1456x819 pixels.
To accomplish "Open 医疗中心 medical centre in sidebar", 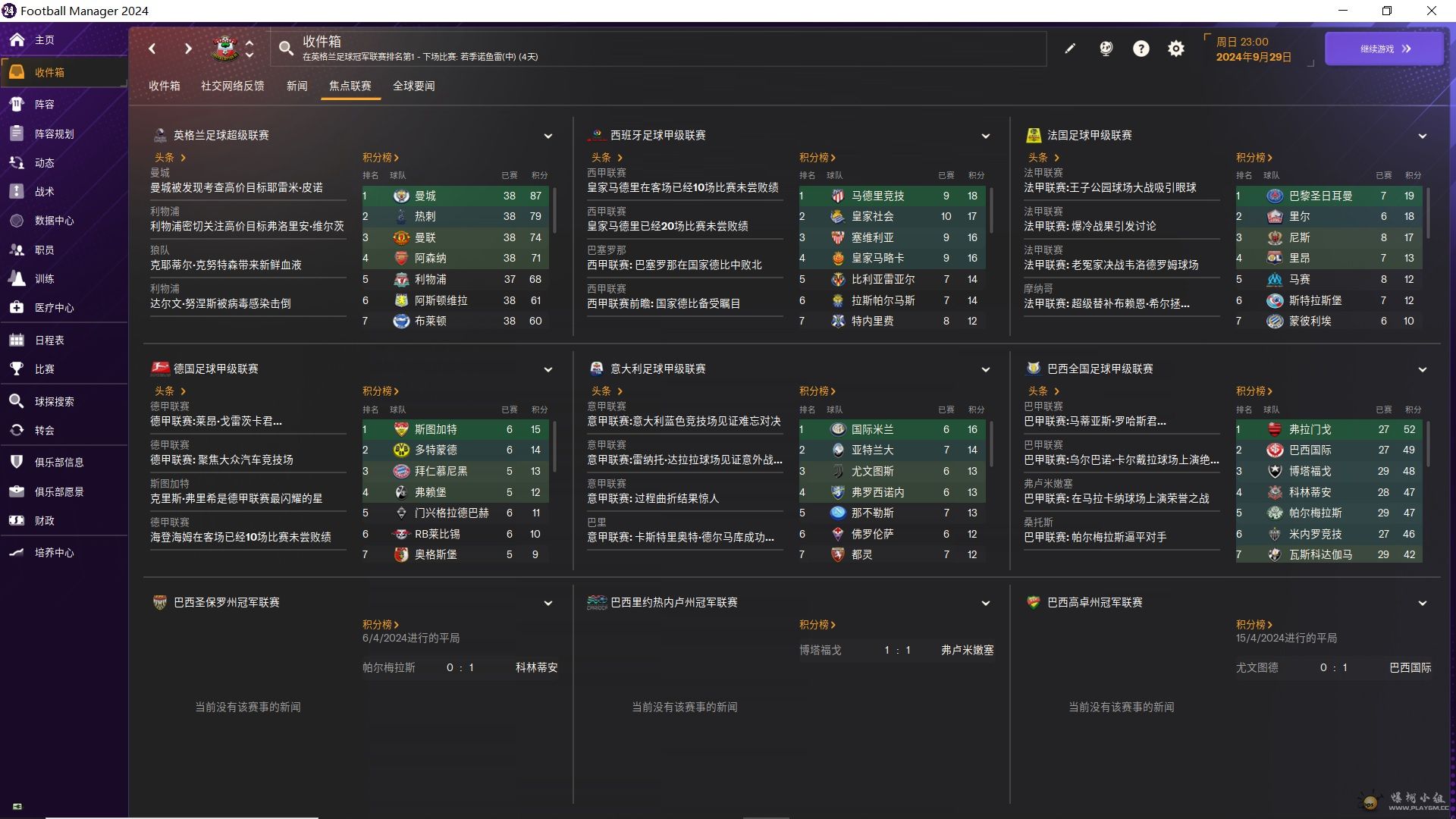I will (54, 308).
